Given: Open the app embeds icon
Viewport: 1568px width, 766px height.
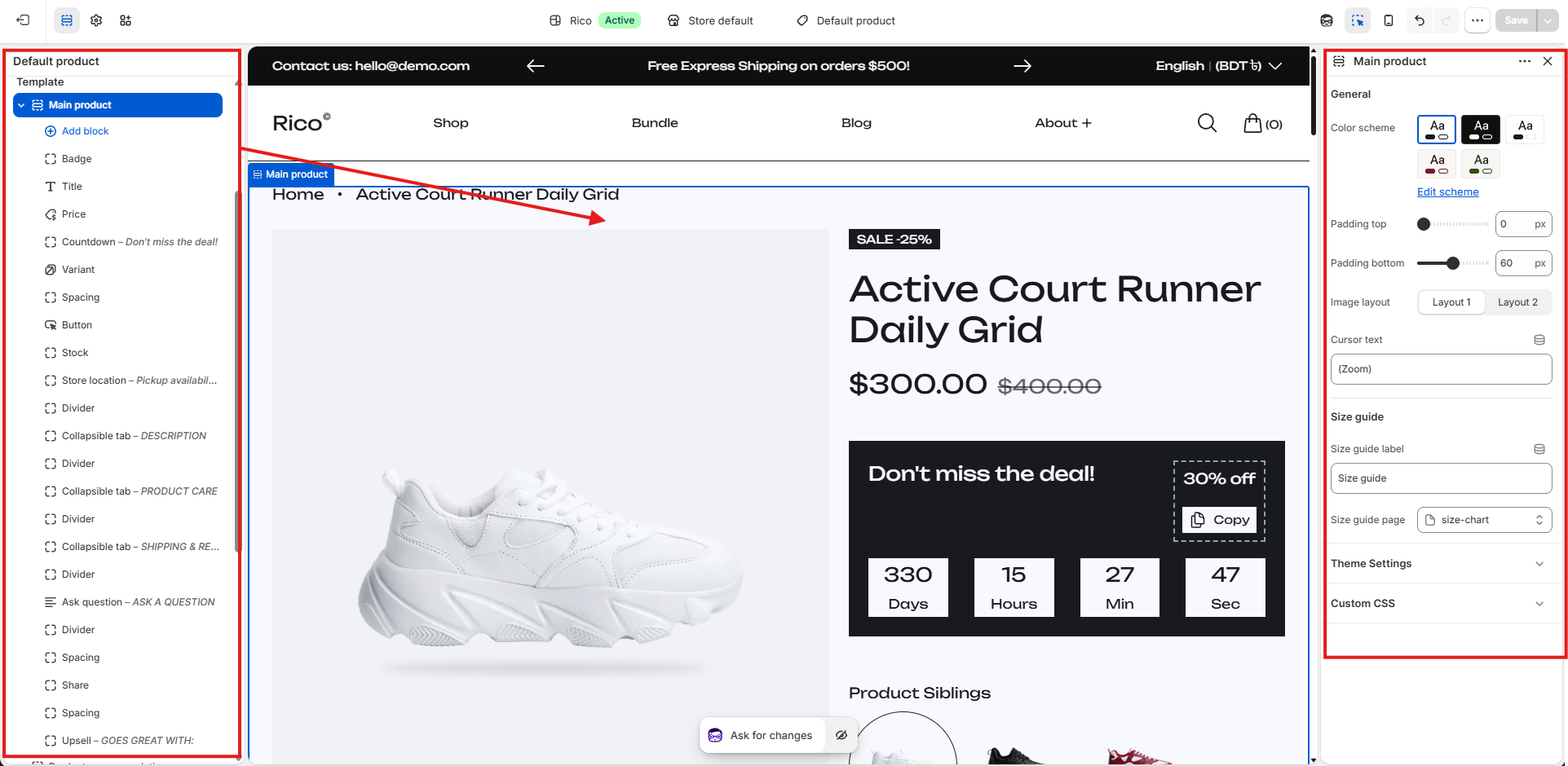Looking at the screenshot, I should [126, 20].
